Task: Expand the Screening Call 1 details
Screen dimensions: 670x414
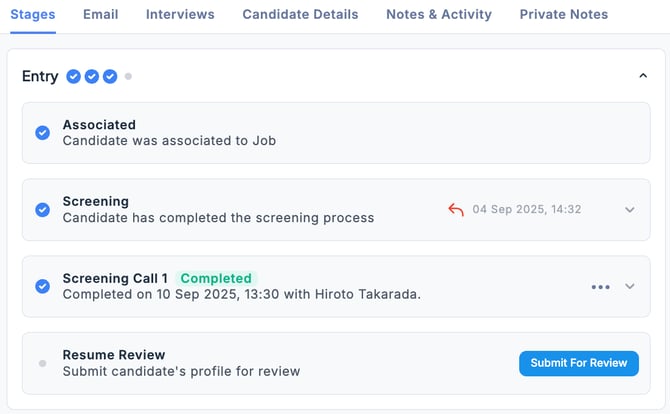Action: (630, 286)
